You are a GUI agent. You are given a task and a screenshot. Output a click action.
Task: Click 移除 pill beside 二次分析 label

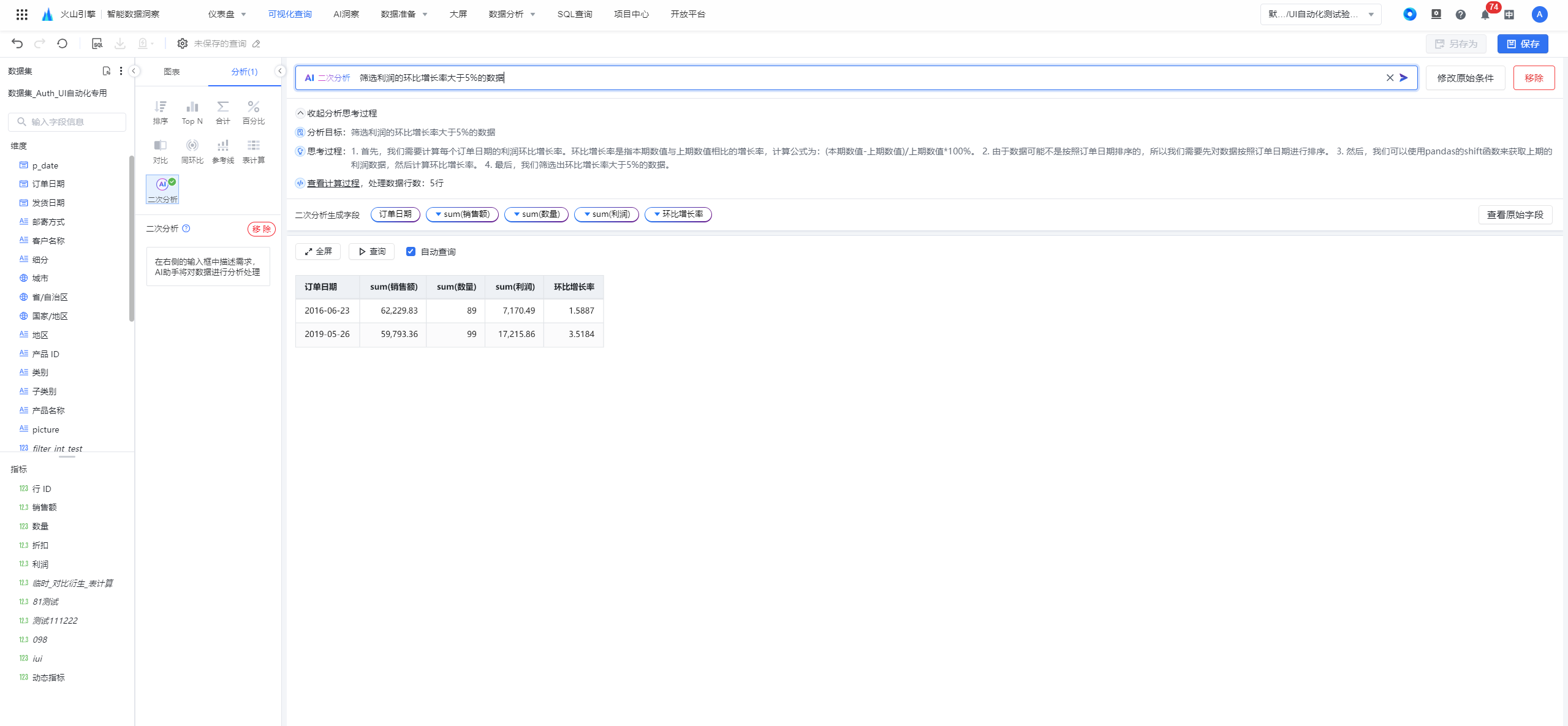262,229
